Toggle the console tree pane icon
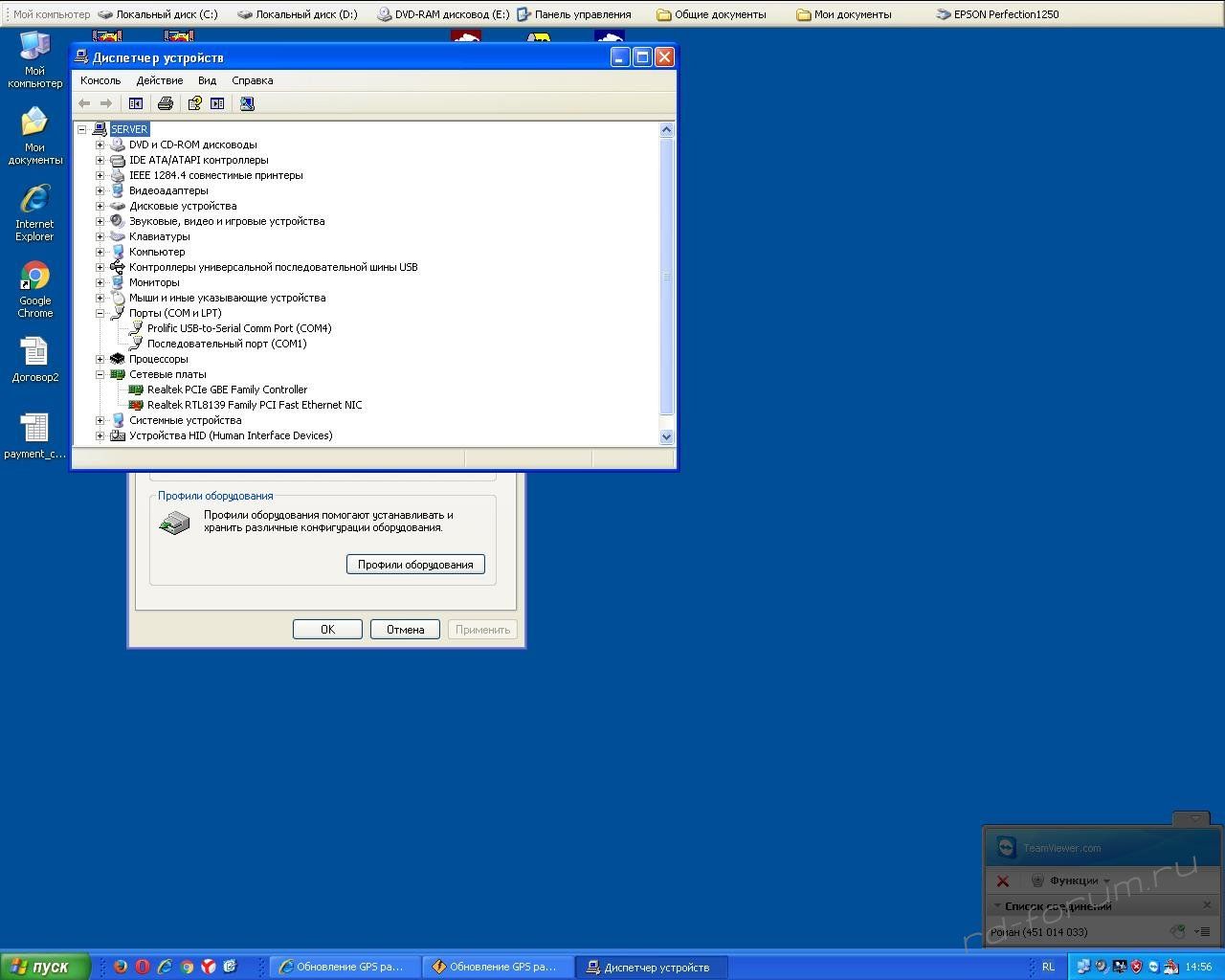The image size is (1225, 980). coord(136,103)
